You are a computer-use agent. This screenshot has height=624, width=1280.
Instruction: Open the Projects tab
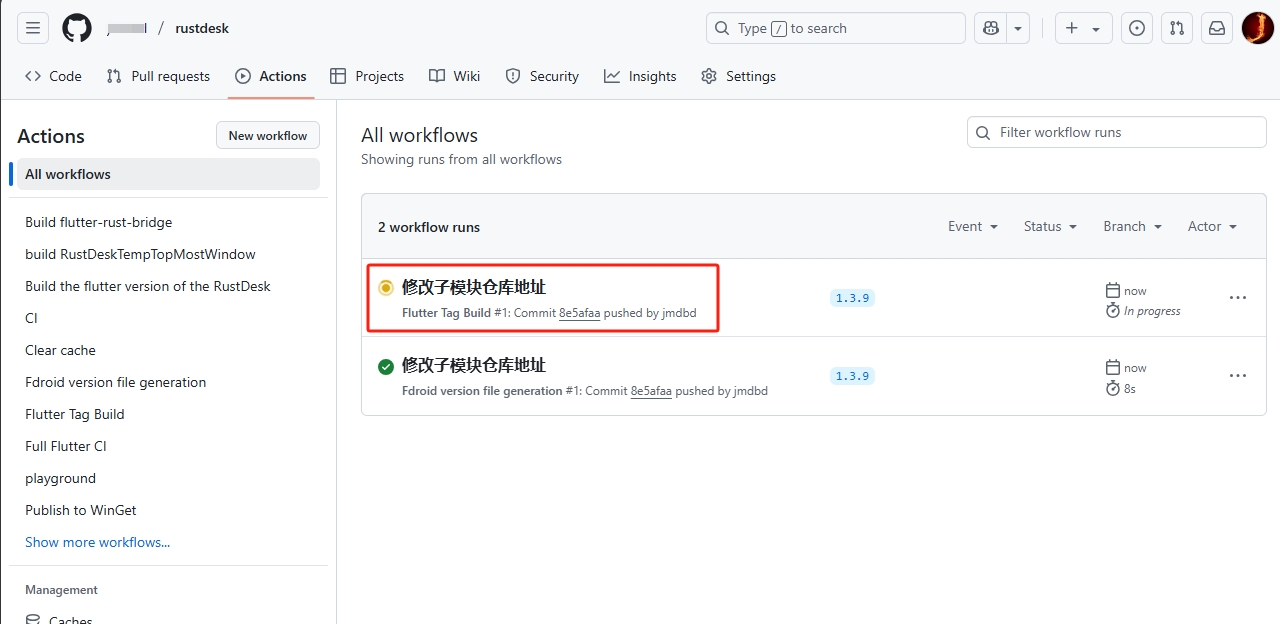367,76
